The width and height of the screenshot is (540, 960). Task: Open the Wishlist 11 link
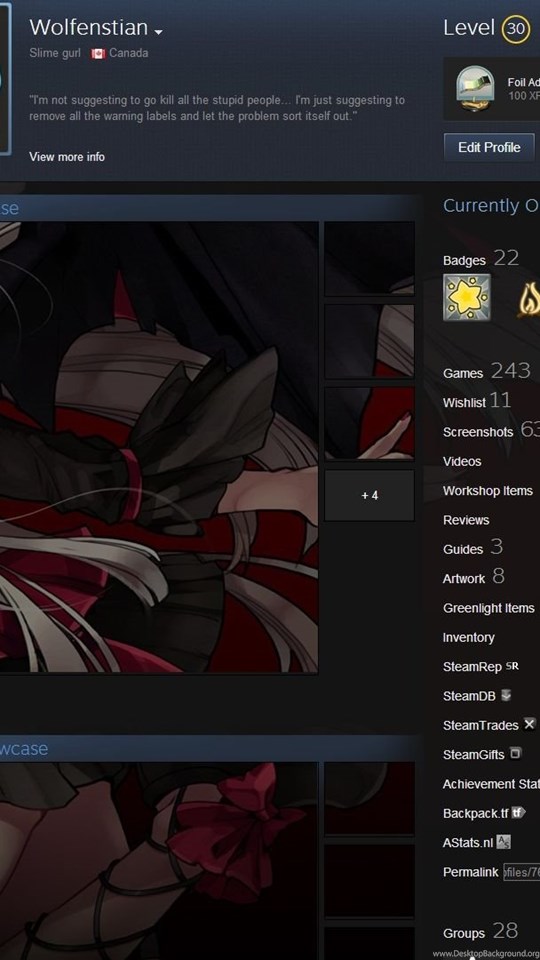pyautogui.click(x=476, y=401)
